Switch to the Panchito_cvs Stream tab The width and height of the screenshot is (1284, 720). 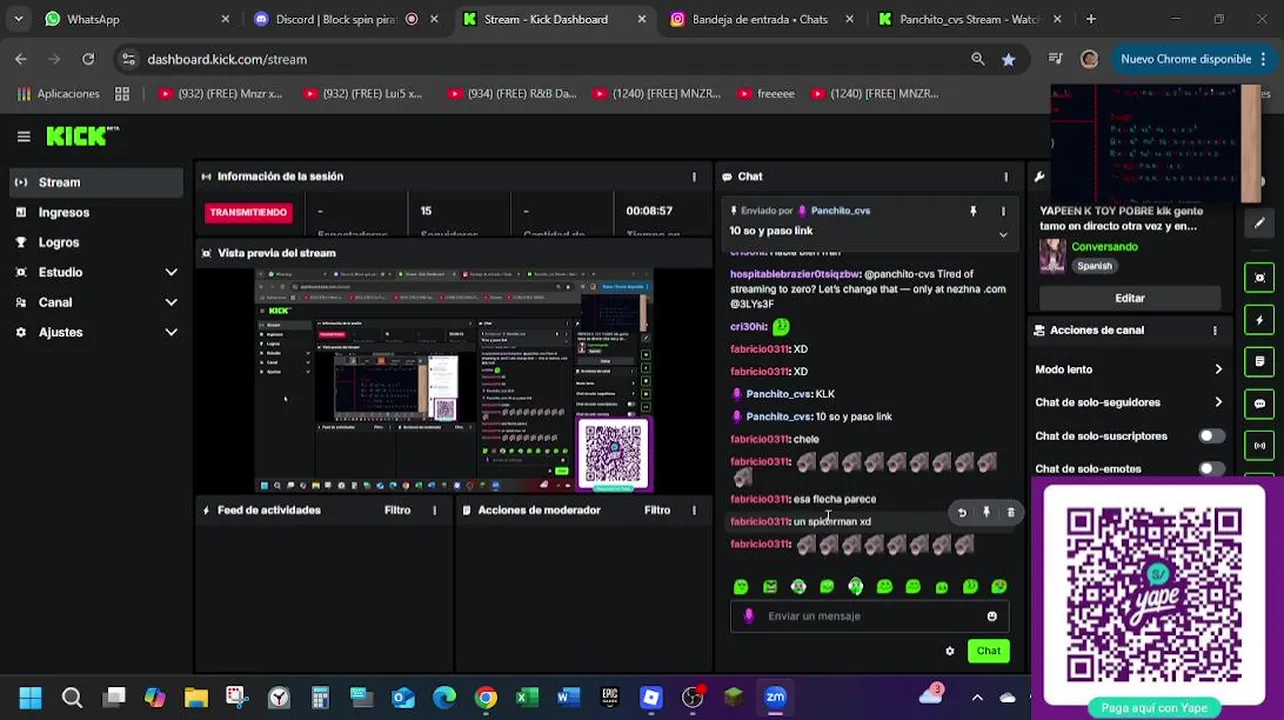[x=968, y=19]
